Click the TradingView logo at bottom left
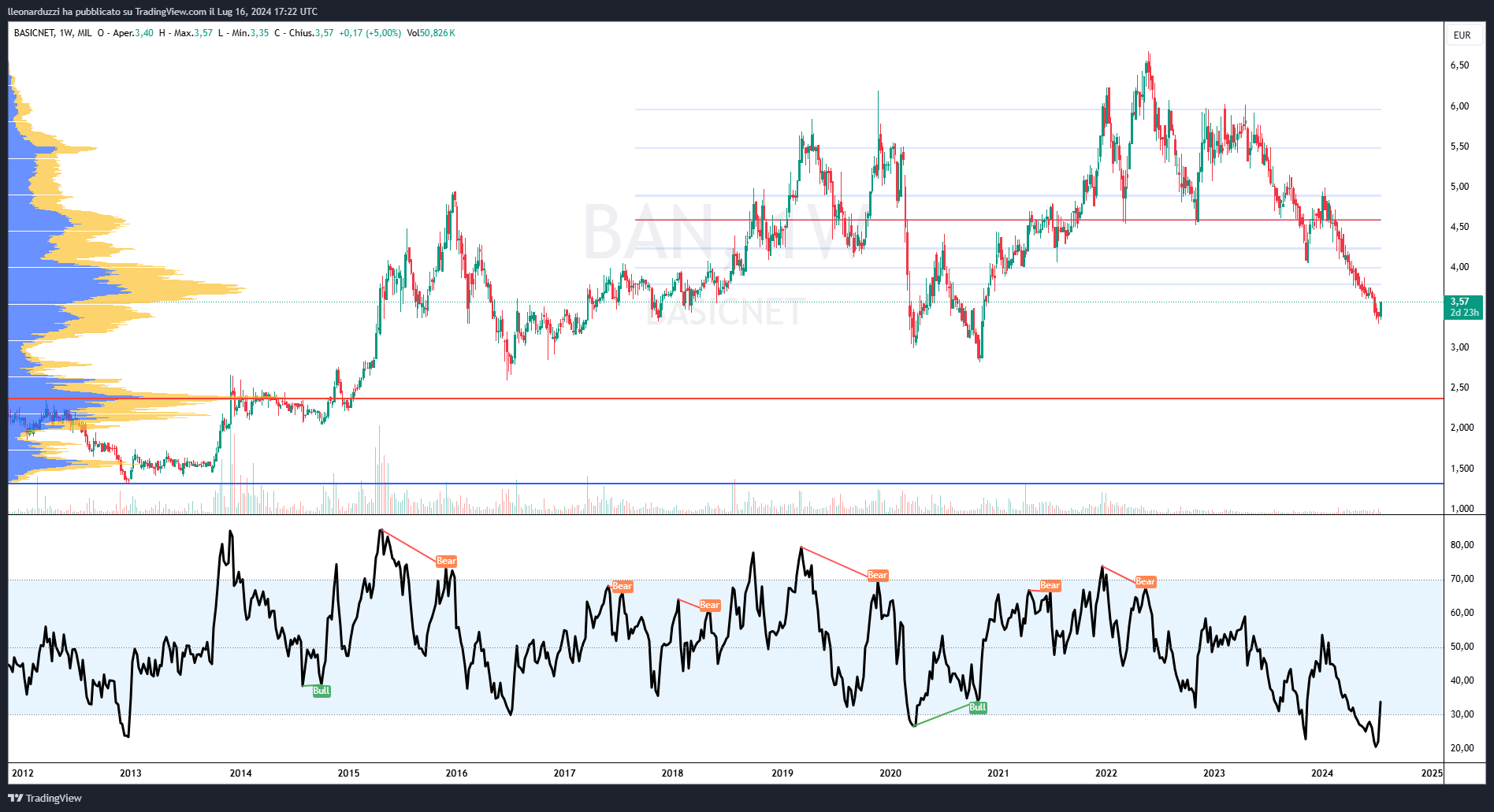Viewport: 1494px width, 812px height. (x=45, y=798)
